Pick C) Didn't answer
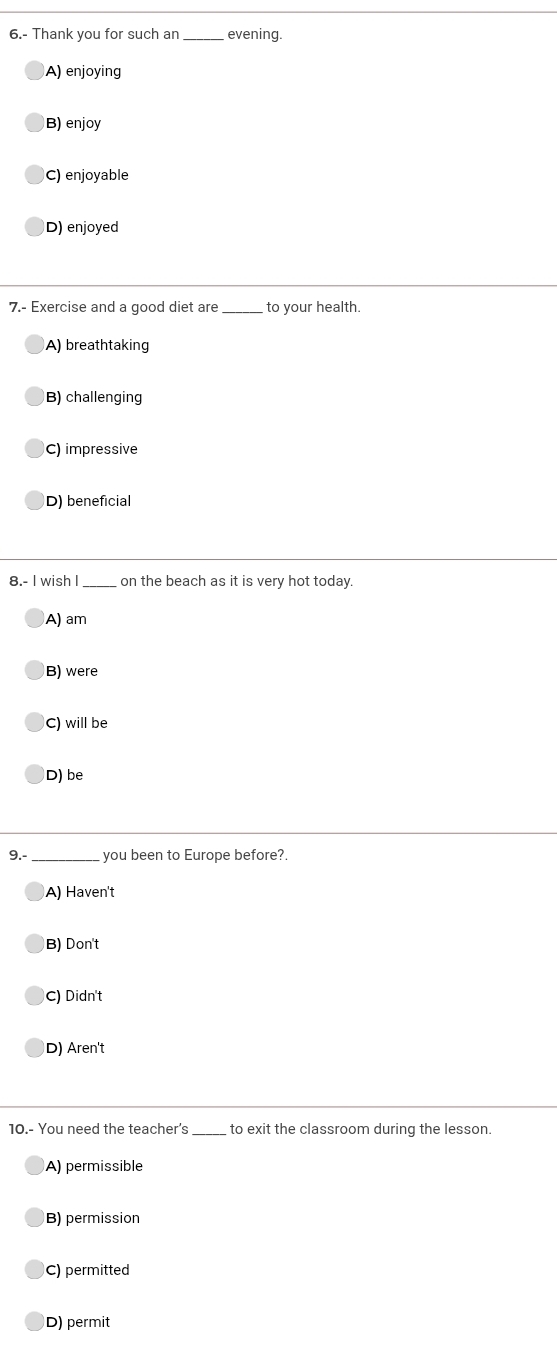 [35, 996]
